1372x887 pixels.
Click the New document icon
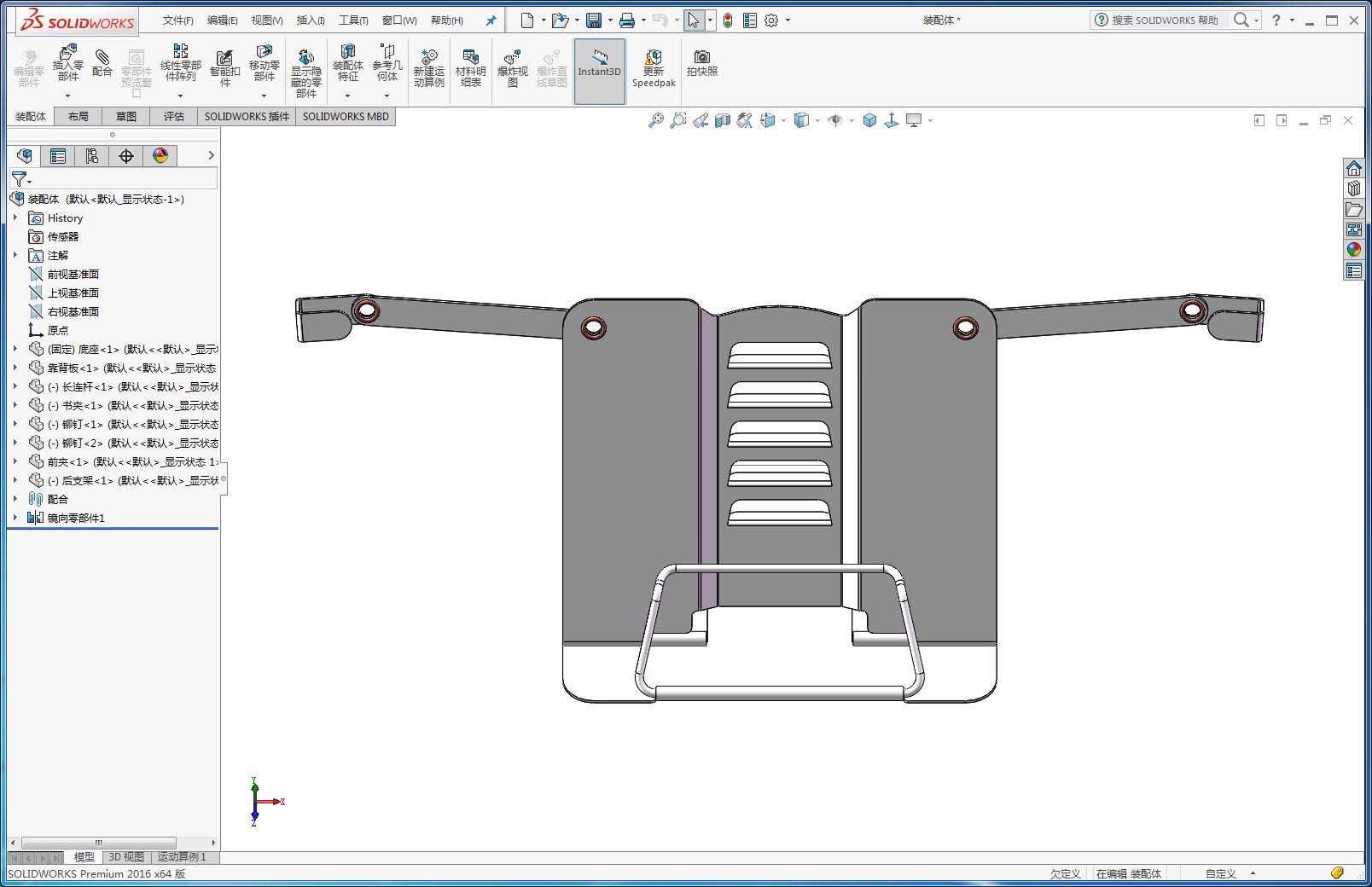coord(527,20)
